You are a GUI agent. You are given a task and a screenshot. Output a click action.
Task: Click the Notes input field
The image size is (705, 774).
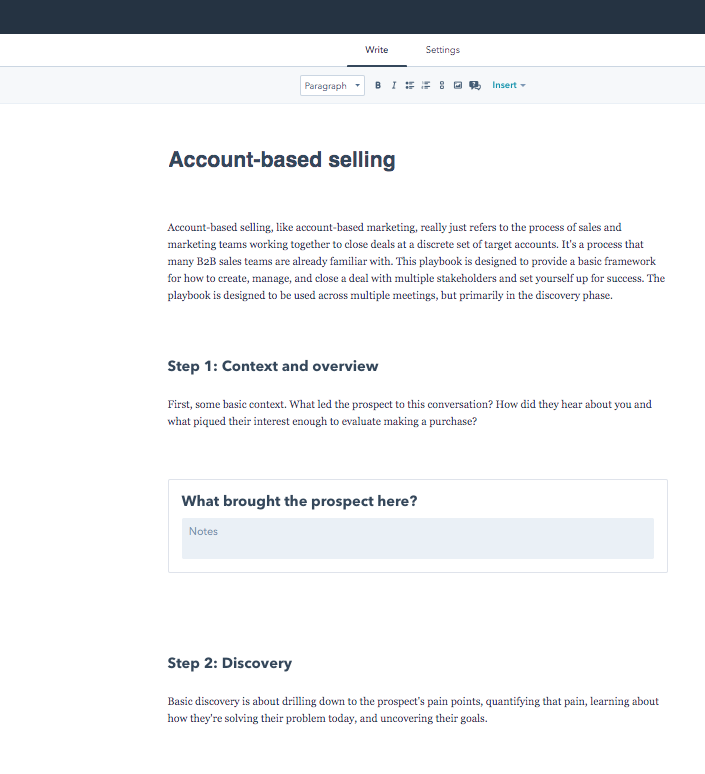[x=417, y=538]
